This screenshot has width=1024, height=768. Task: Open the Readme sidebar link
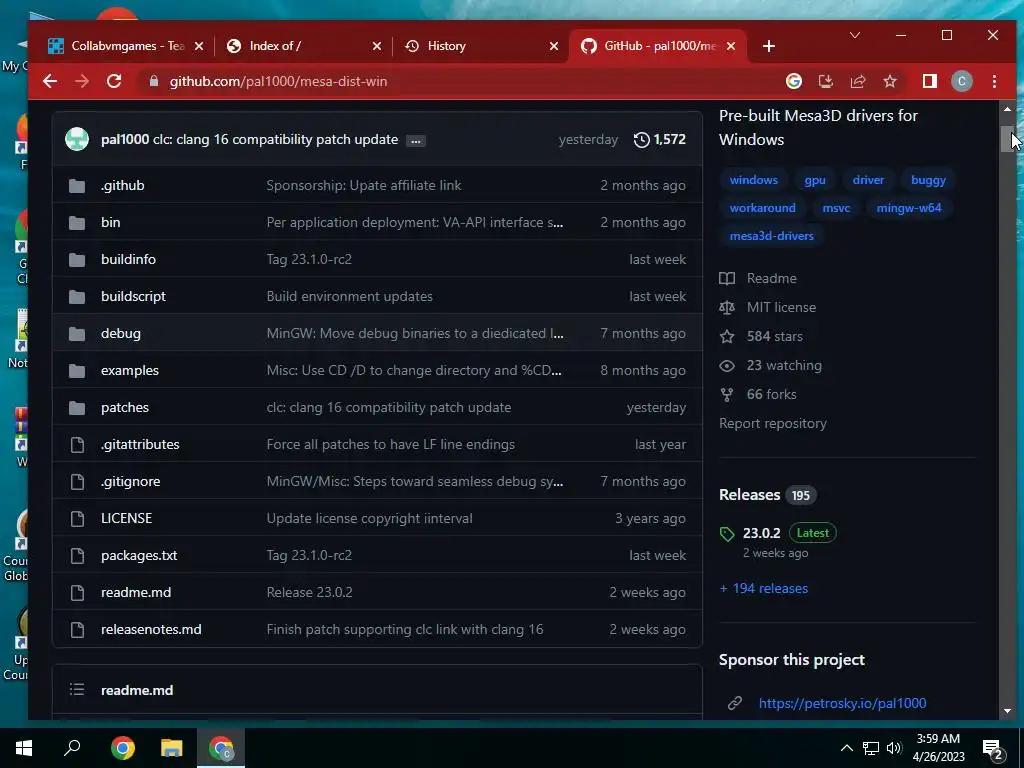[x=758, y=278]
